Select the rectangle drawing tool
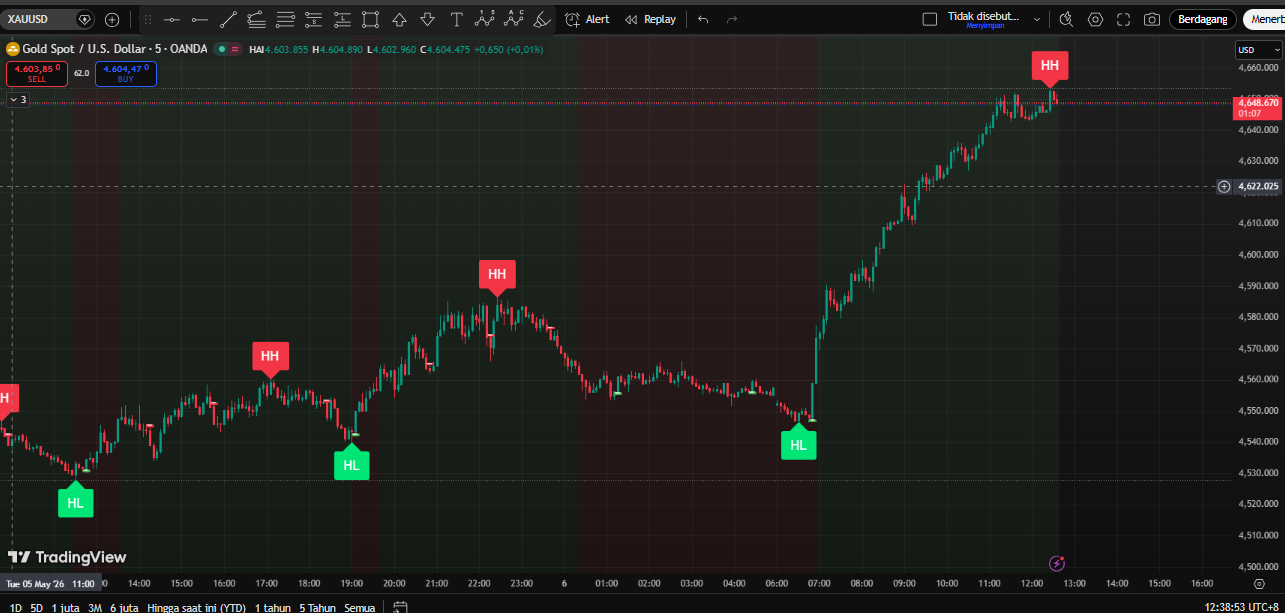The image size is (1285, 613). point(371,19)
